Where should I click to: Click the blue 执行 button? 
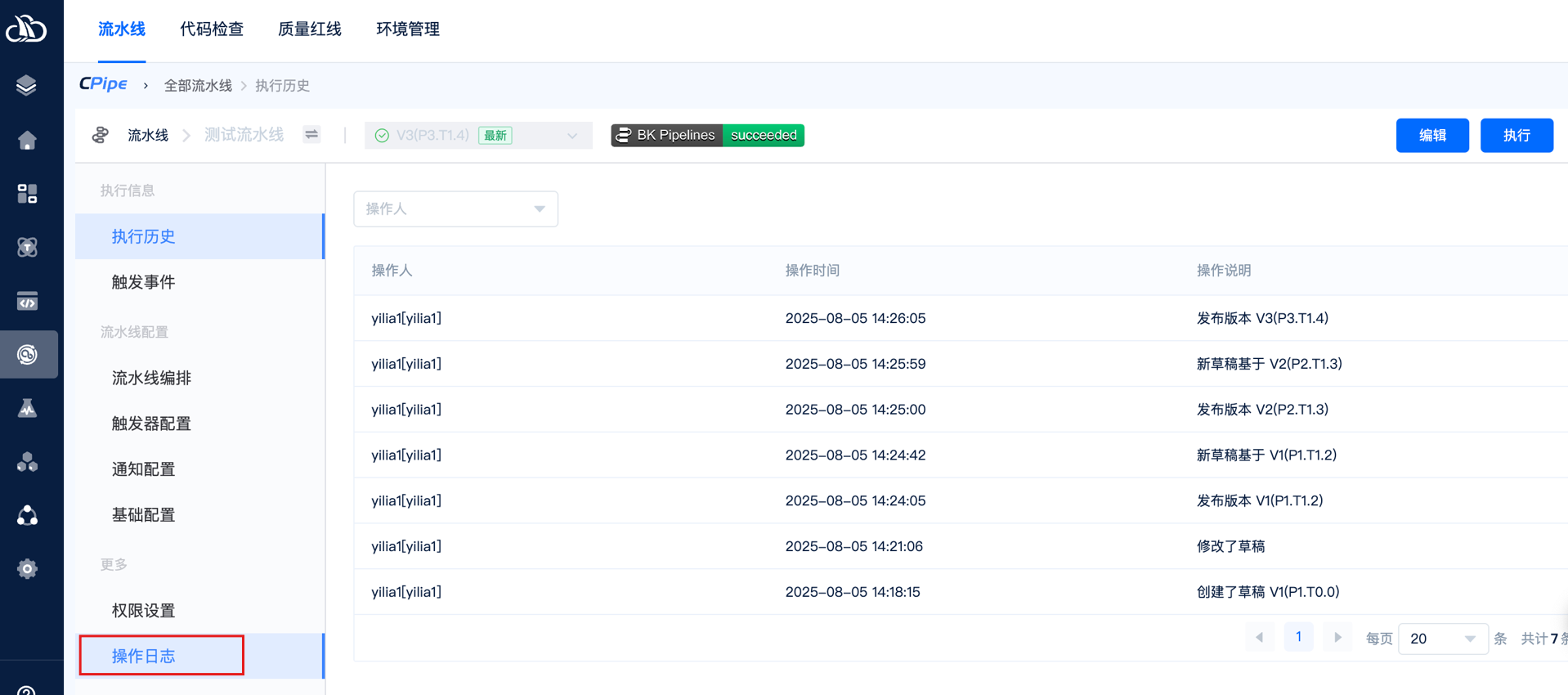click(x=1516, y=136)
